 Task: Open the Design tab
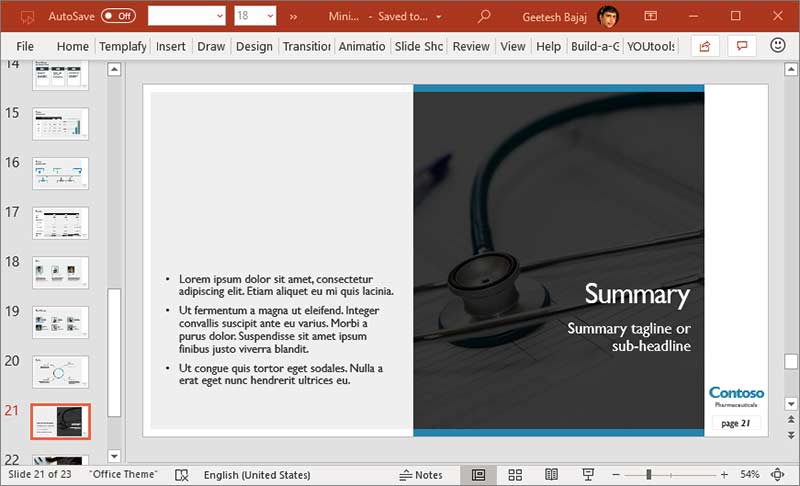254,46
